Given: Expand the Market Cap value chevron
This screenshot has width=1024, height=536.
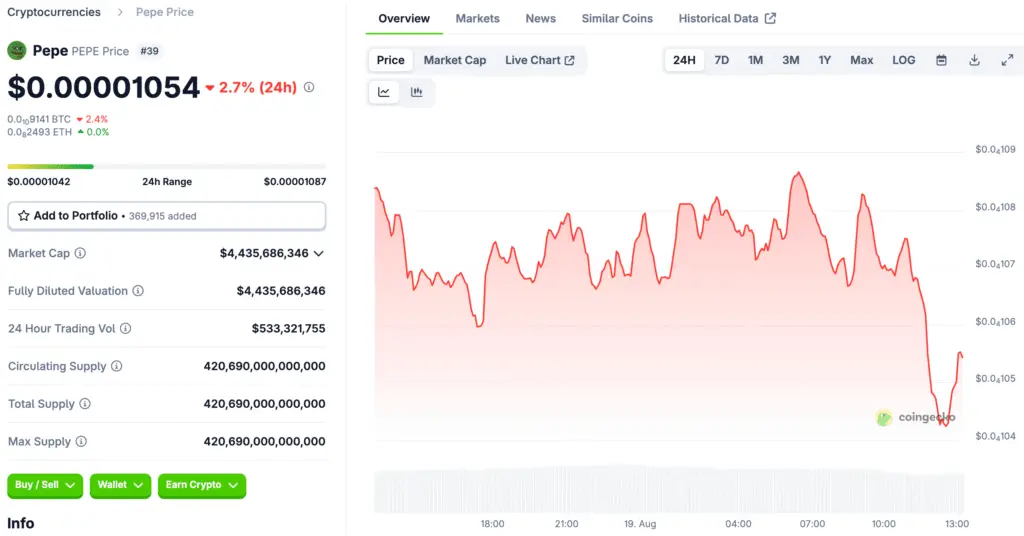Looking at the screenshot, I should click(x=319, y=253).
